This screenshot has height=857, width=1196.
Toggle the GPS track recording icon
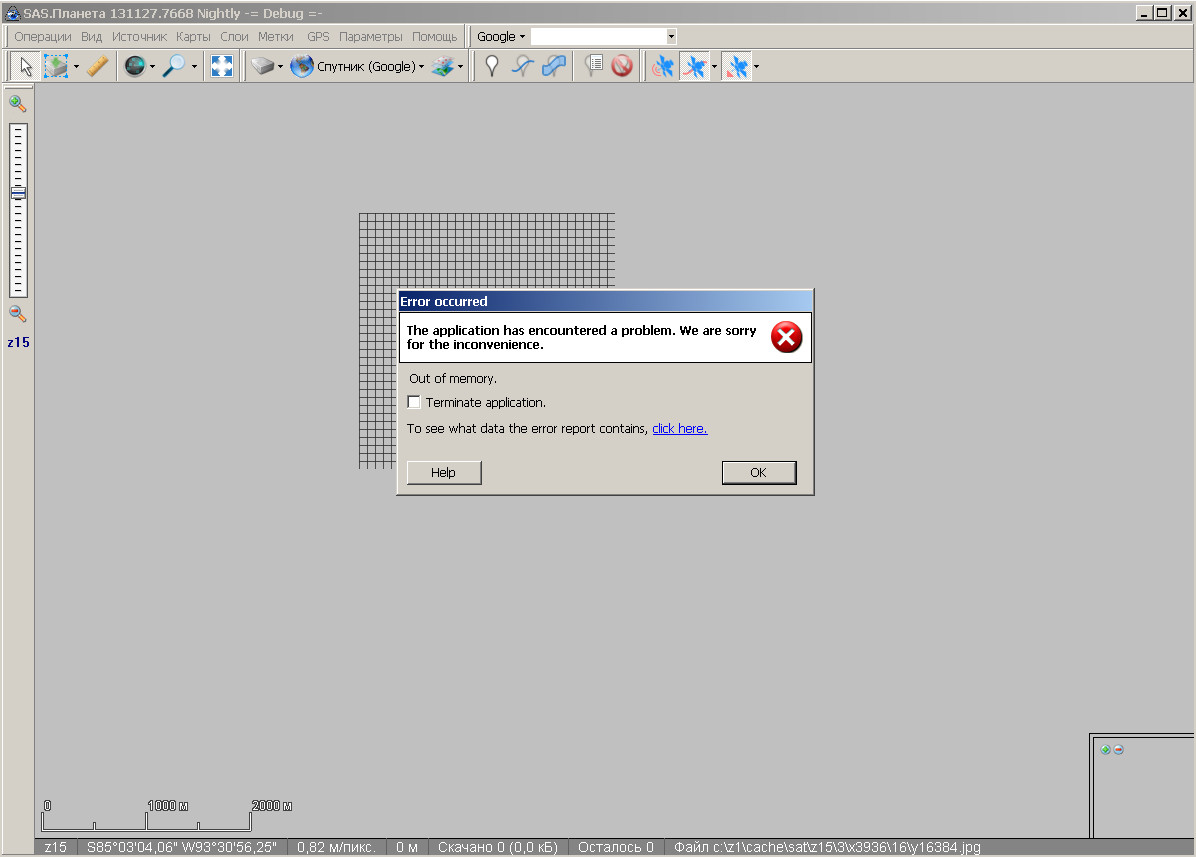(694, 67)
